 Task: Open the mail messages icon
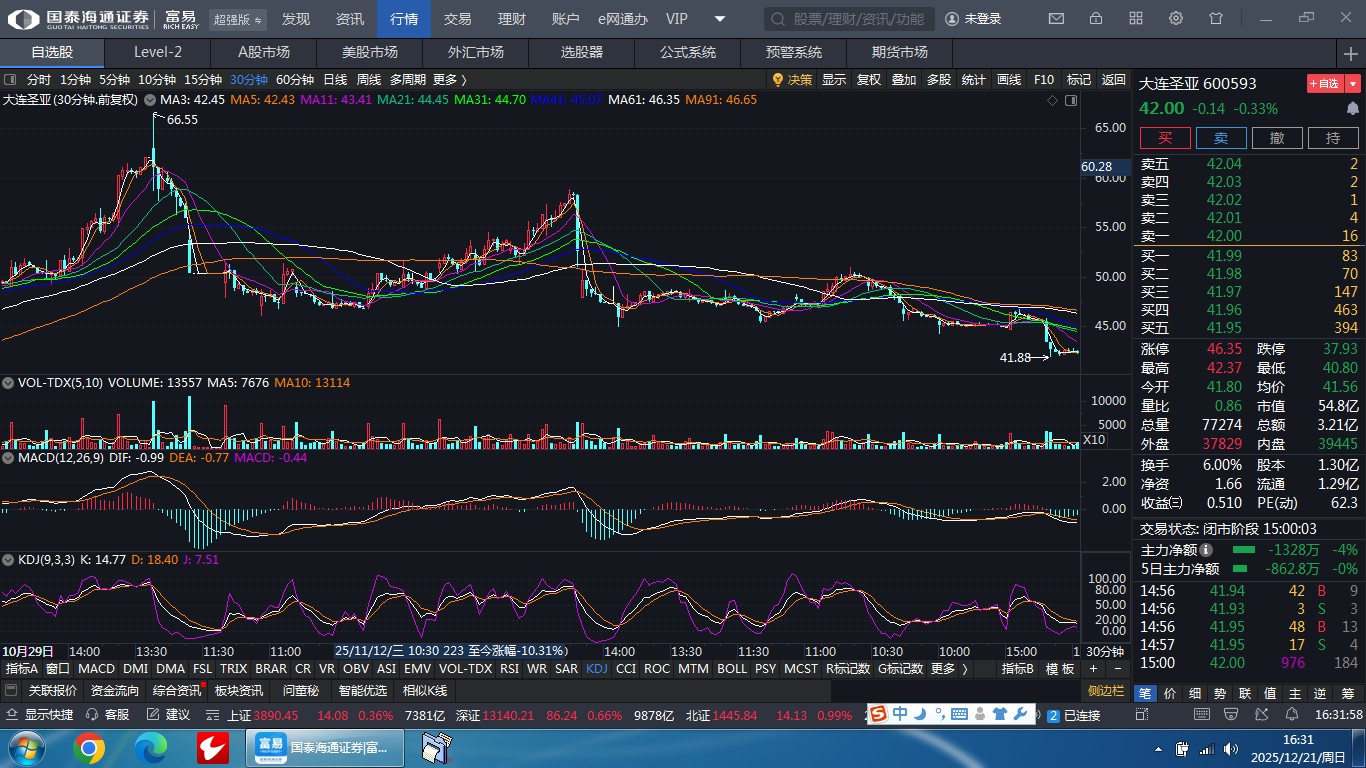tap(1056, 19)
